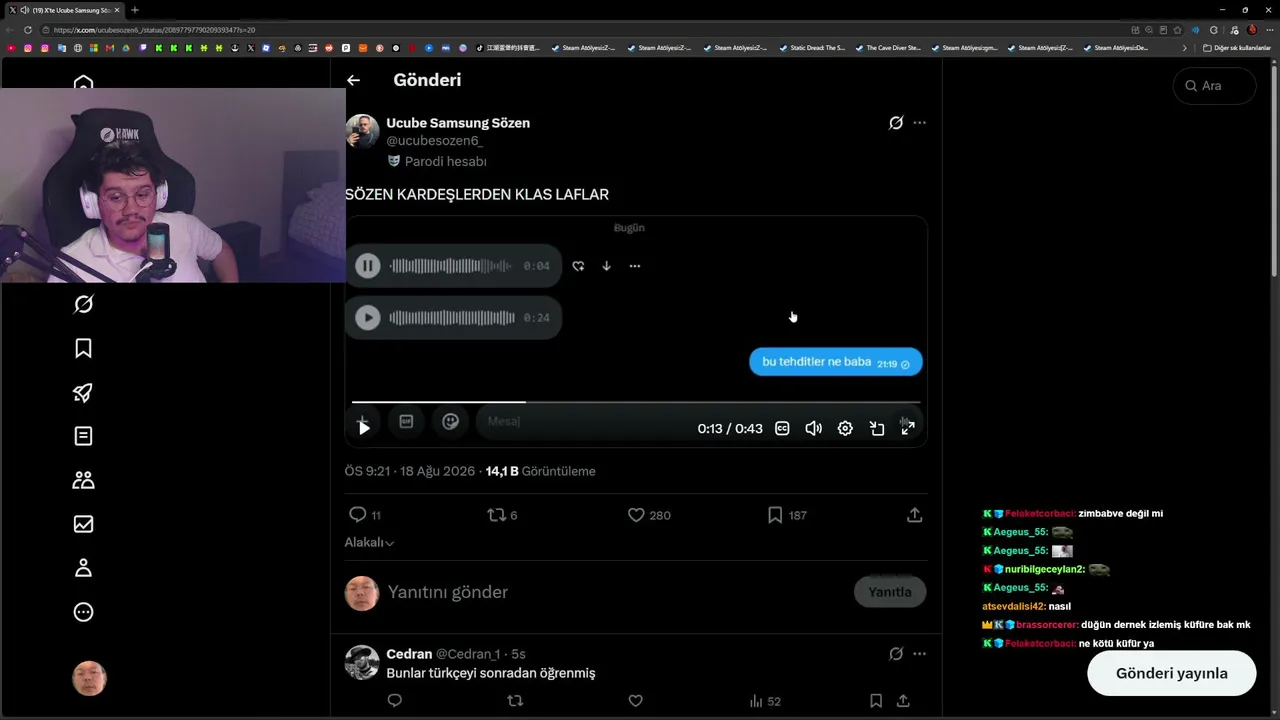1280x720 pixels.
Task: Repost the post with 6 reposts
Action: [502, 515]
